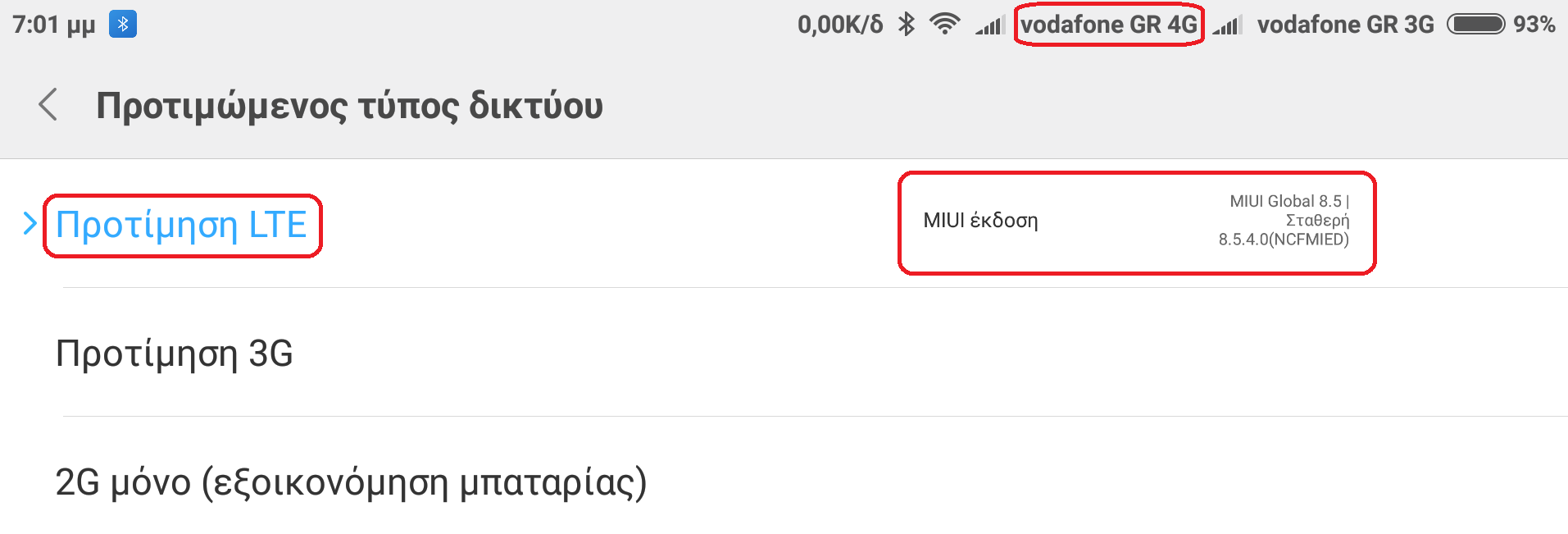1568x534 pixels.
Task: Click signal bars left of vodafone GR 3G
Action: 1228,26
